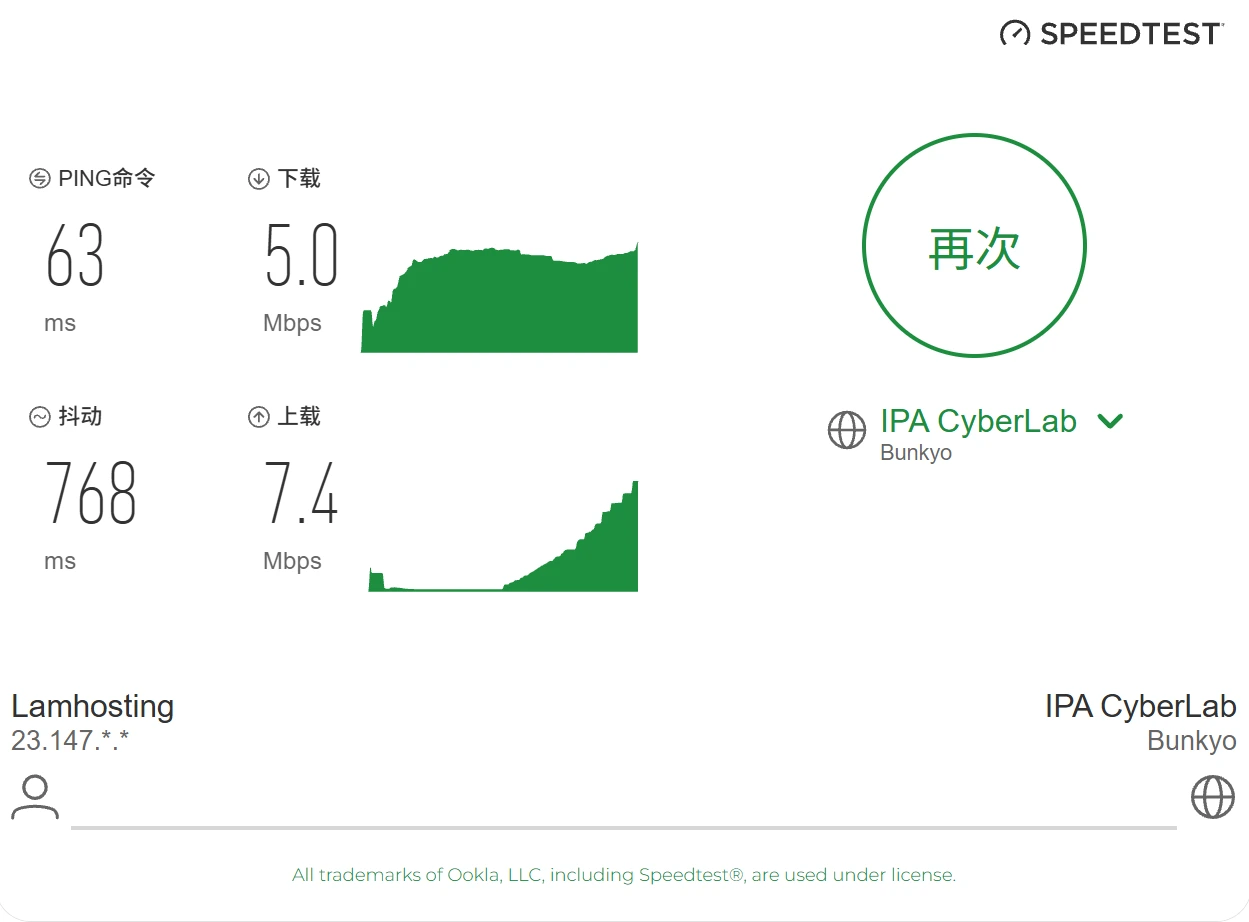Click the 5.0 Mbps download result
This screenshot has width=1249, height=922.
(301, 256)
